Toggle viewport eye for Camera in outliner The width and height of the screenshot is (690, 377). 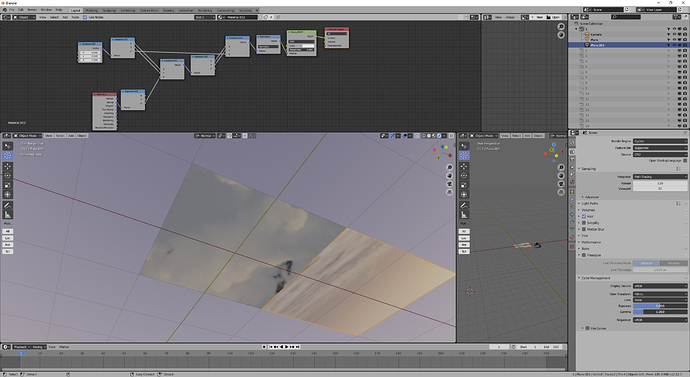point(674,34)
